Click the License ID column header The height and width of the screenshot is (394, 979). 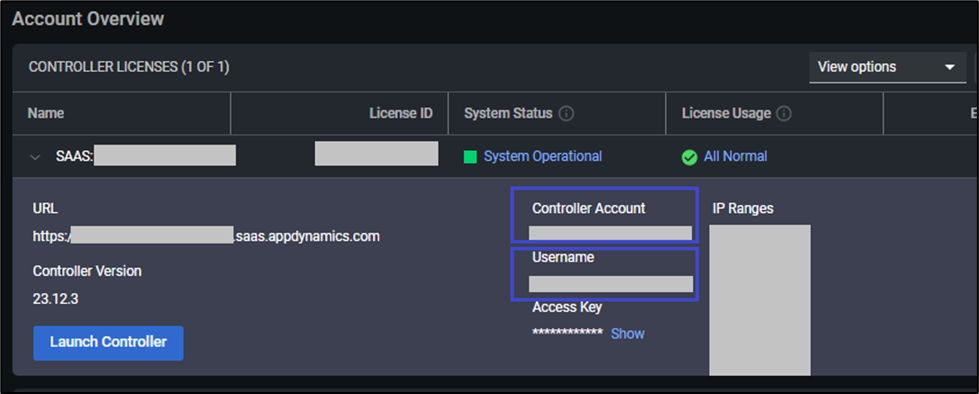point(401,114)
